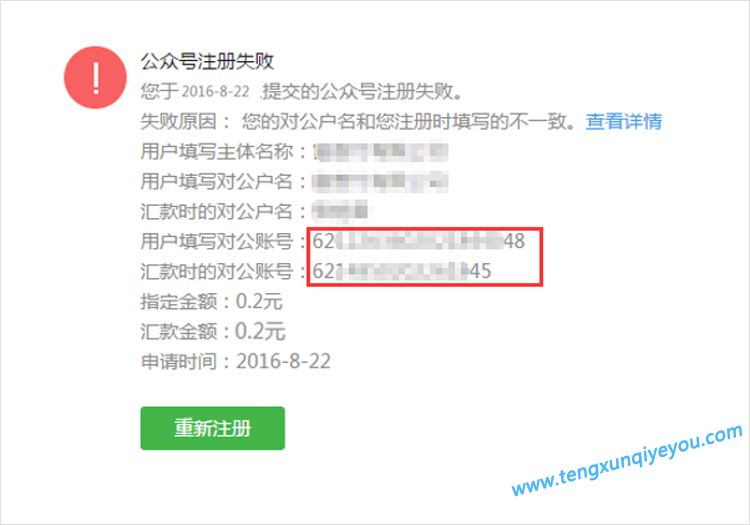This screenshot has width=750, height=525.
Task: Click the 汇款时的对公账号 label
Action: [x=216, y=271]
